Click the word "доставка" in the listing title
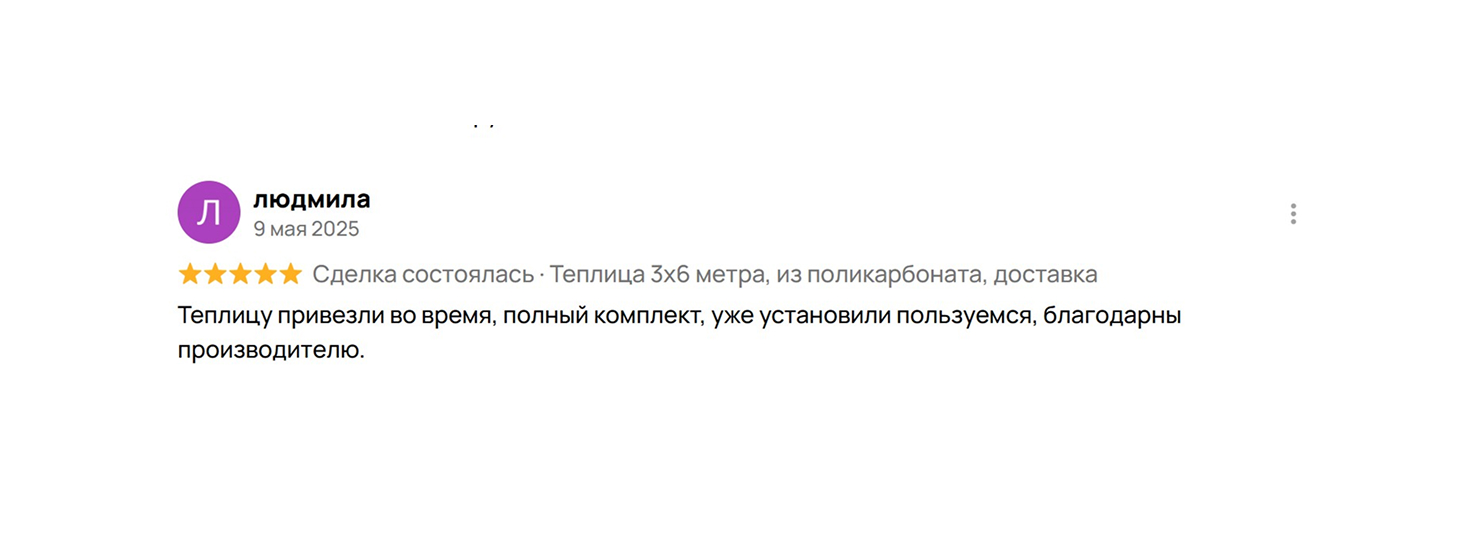Image resolution: width=1460 pixels, height=540 pixels. [1045, 274]
